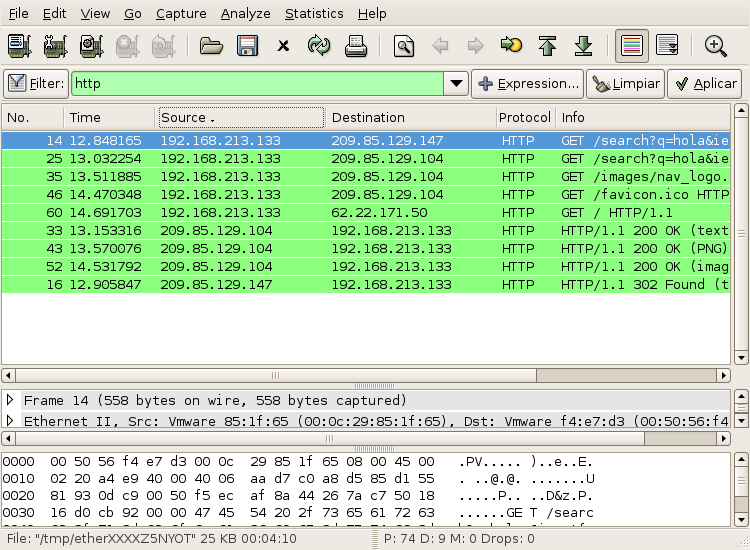Open the Statistics menu
The width and height of the screenshot is (750, 550).
click(x=314, y=14)
